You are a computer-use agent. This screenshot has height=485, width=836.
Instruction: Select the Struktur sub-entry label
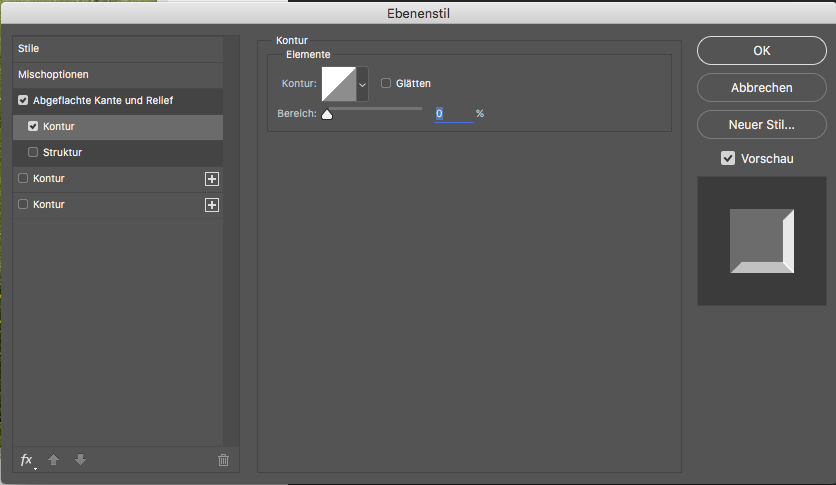[x=62, y=152]
